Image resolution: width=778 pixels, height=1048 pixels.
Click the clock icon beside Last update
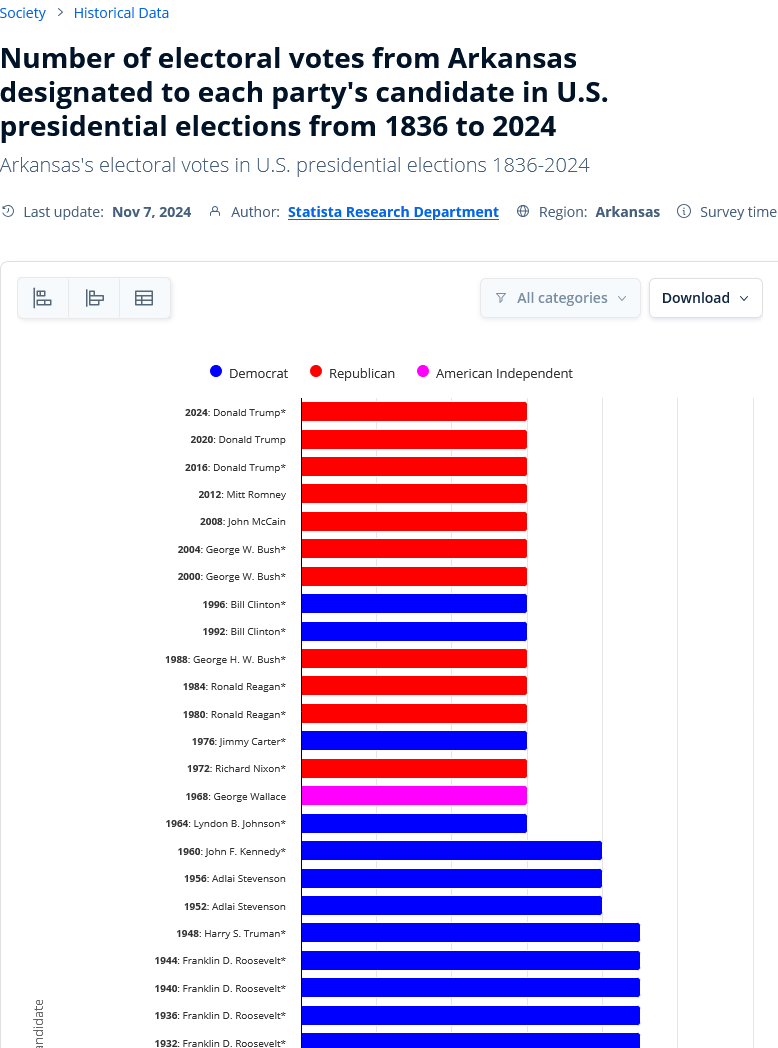tap(8, 211)
